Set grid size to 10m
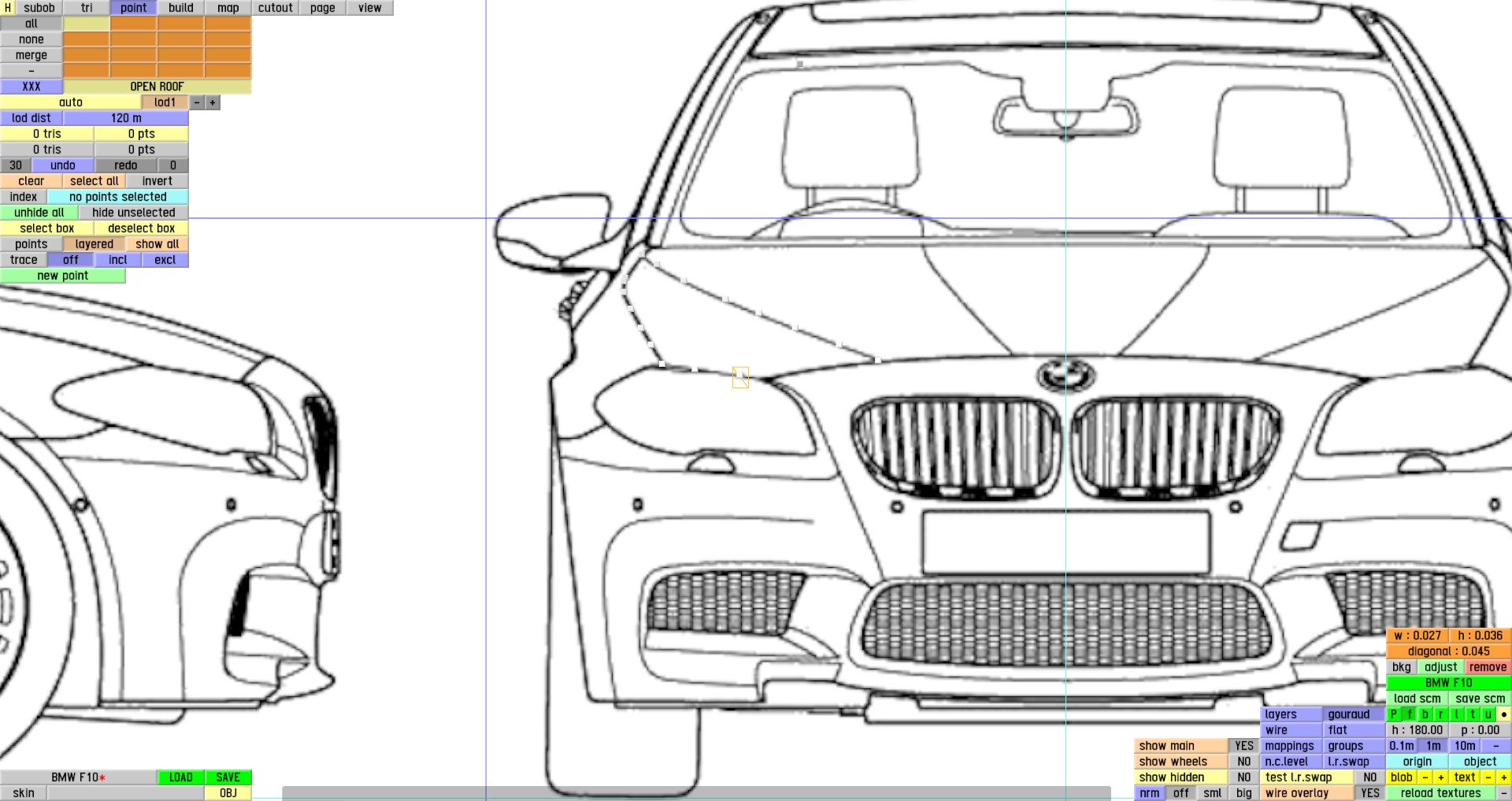Screen dimensions: 1512x801 tap(1465, 746)
